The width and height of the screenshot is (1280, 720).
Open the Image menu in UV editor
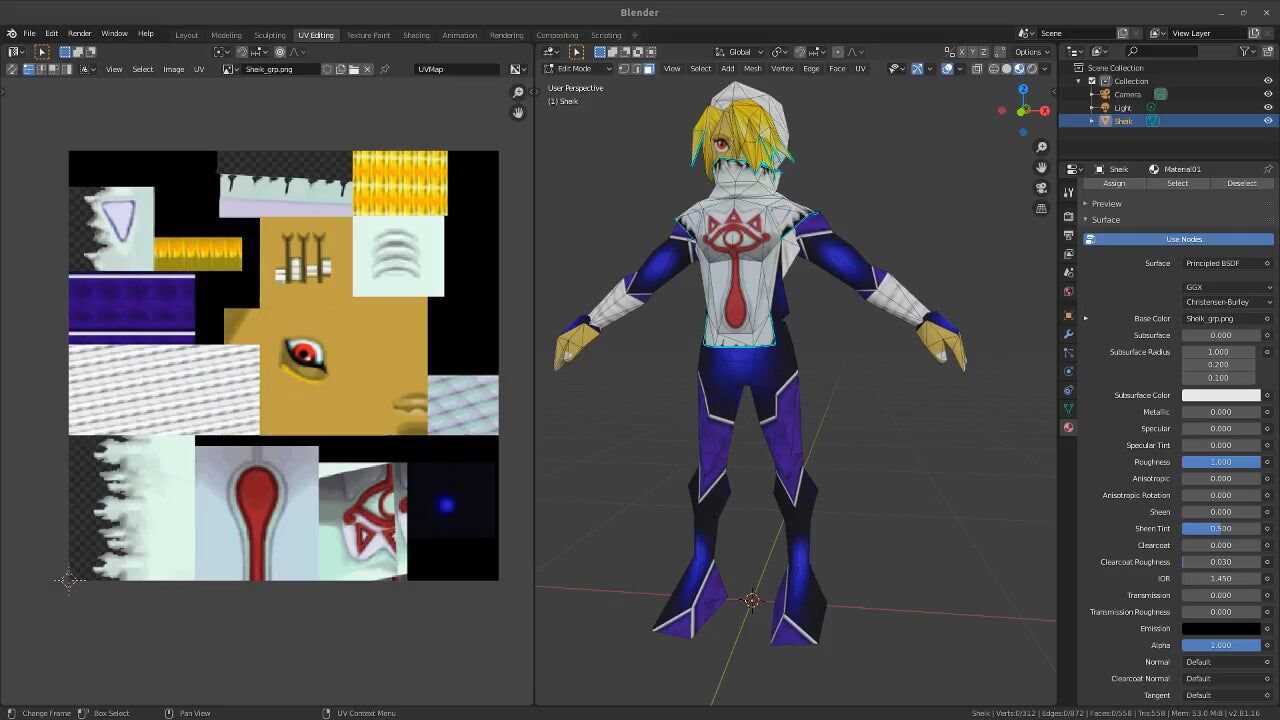[x=174, y=69]
